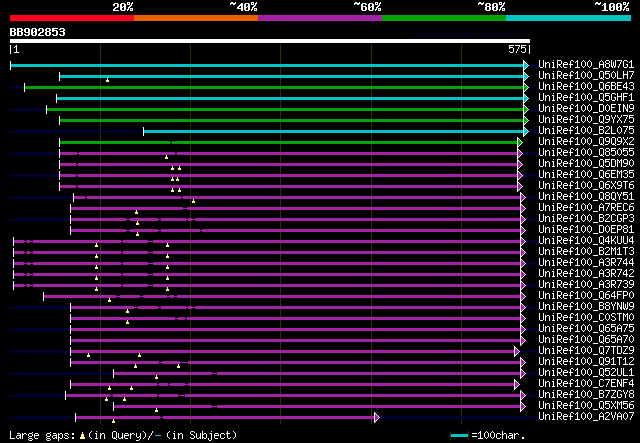
Task: Click the UniRef100_Q85055 label
Action: 586,153
